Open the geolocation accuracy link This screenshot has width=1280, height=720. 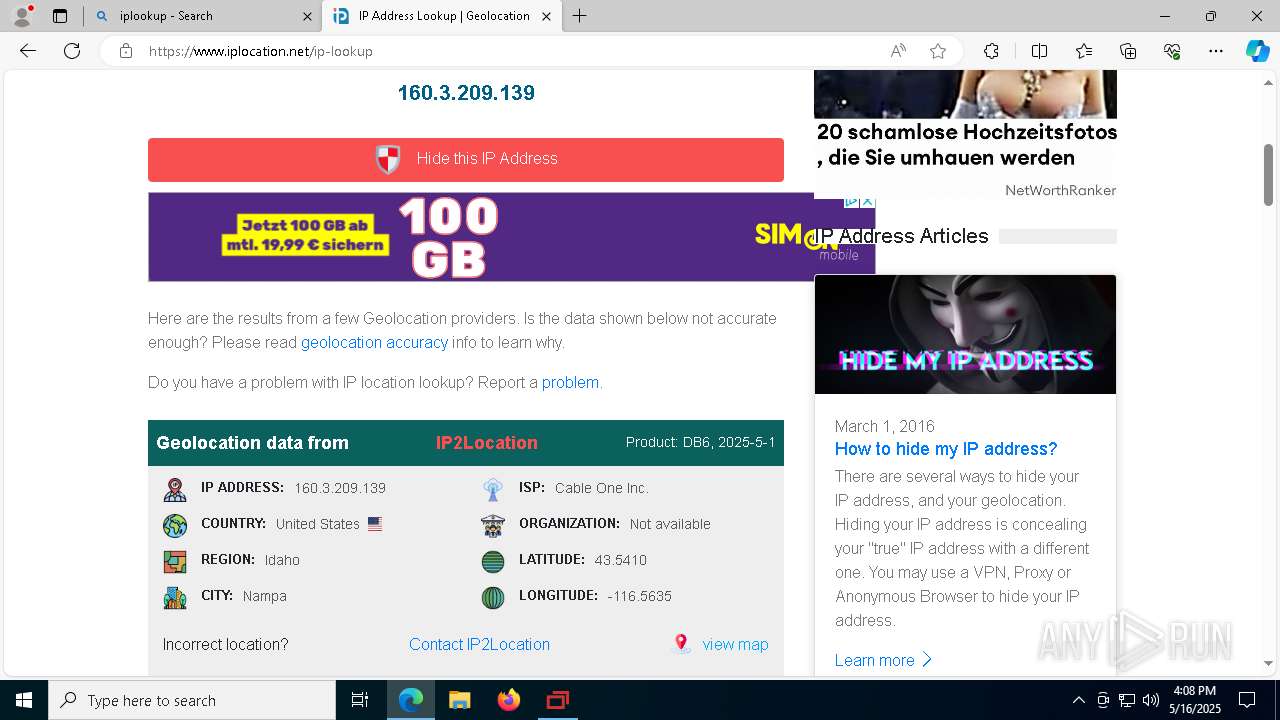pyautogui.click(x=374, y=342)
